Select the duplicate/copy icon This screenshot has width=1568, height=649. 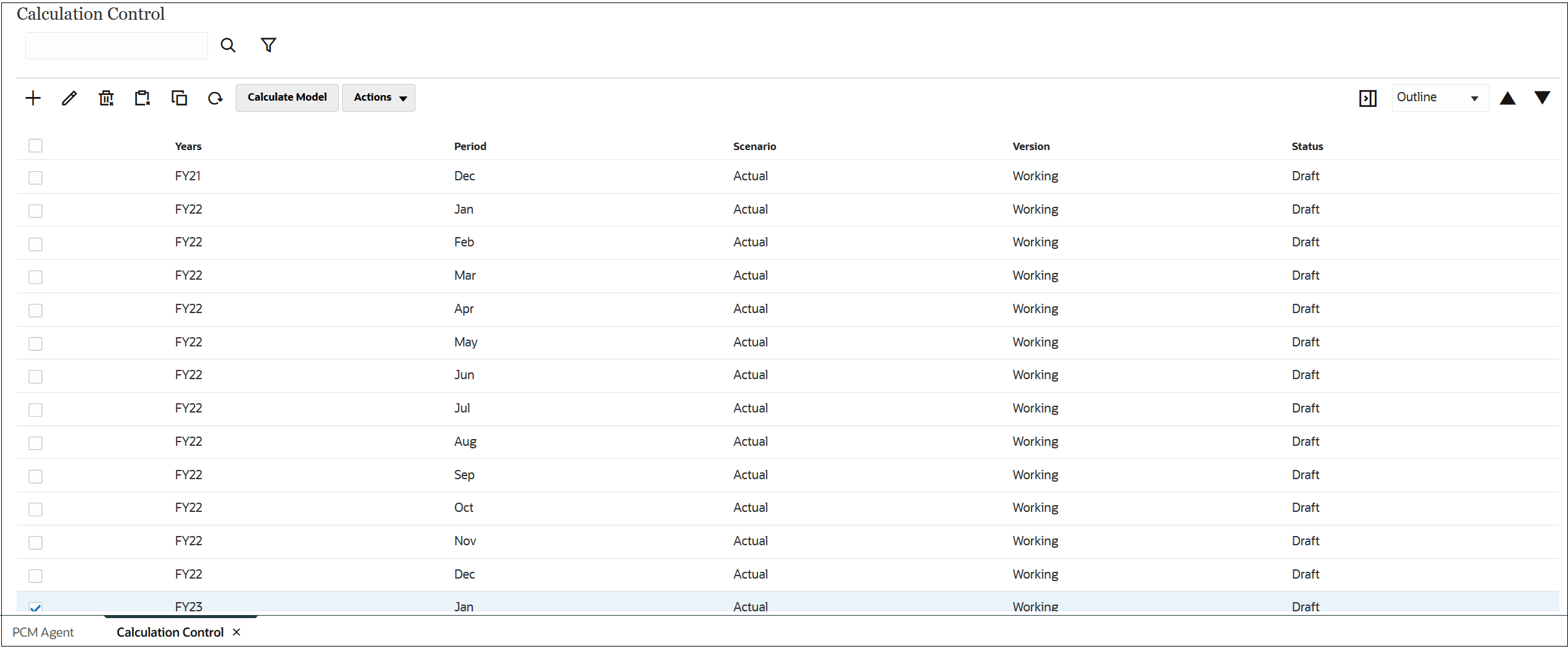tap(179, 98)
